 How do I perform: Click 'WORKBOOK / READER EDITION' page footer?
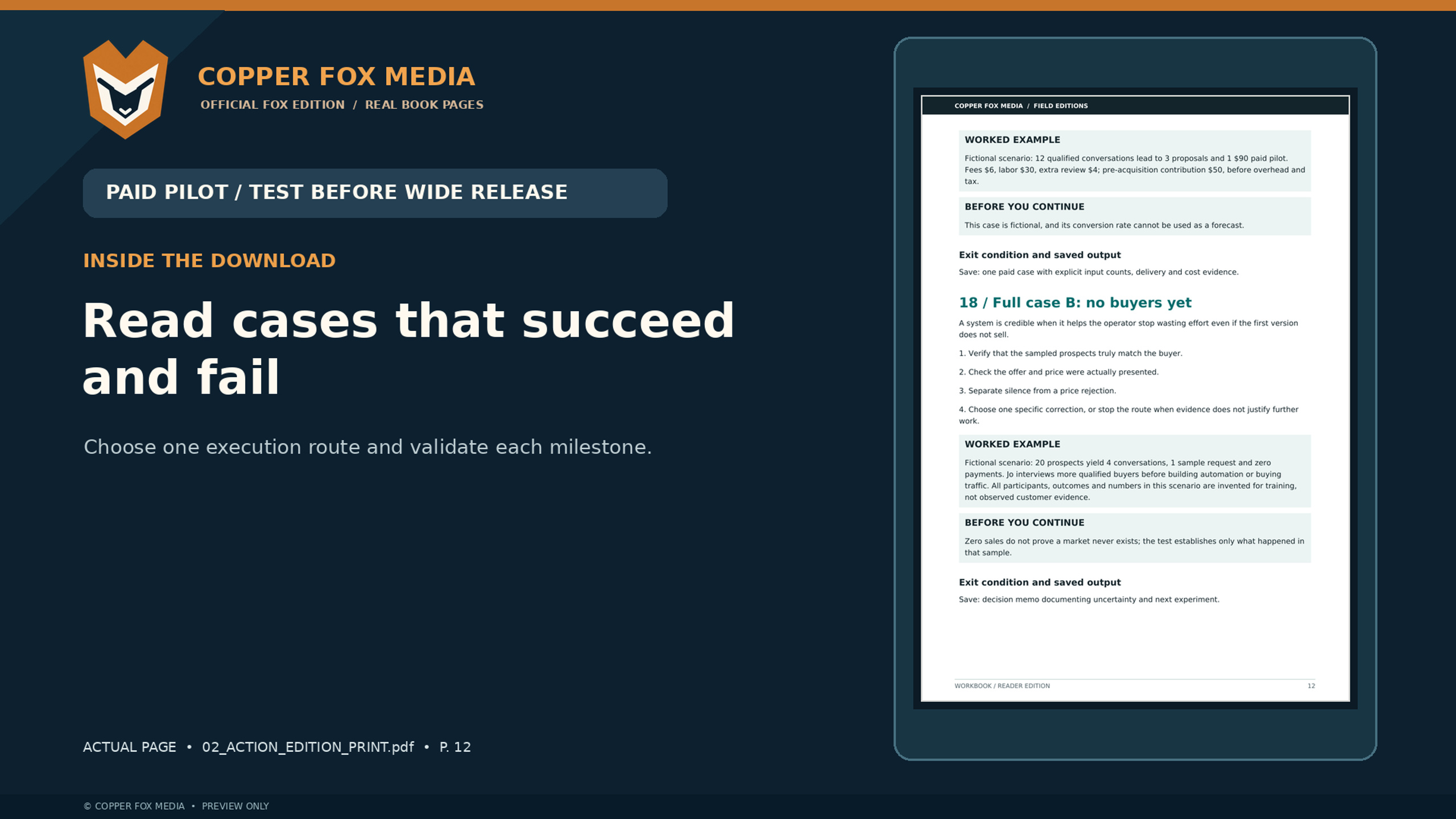1002,686
